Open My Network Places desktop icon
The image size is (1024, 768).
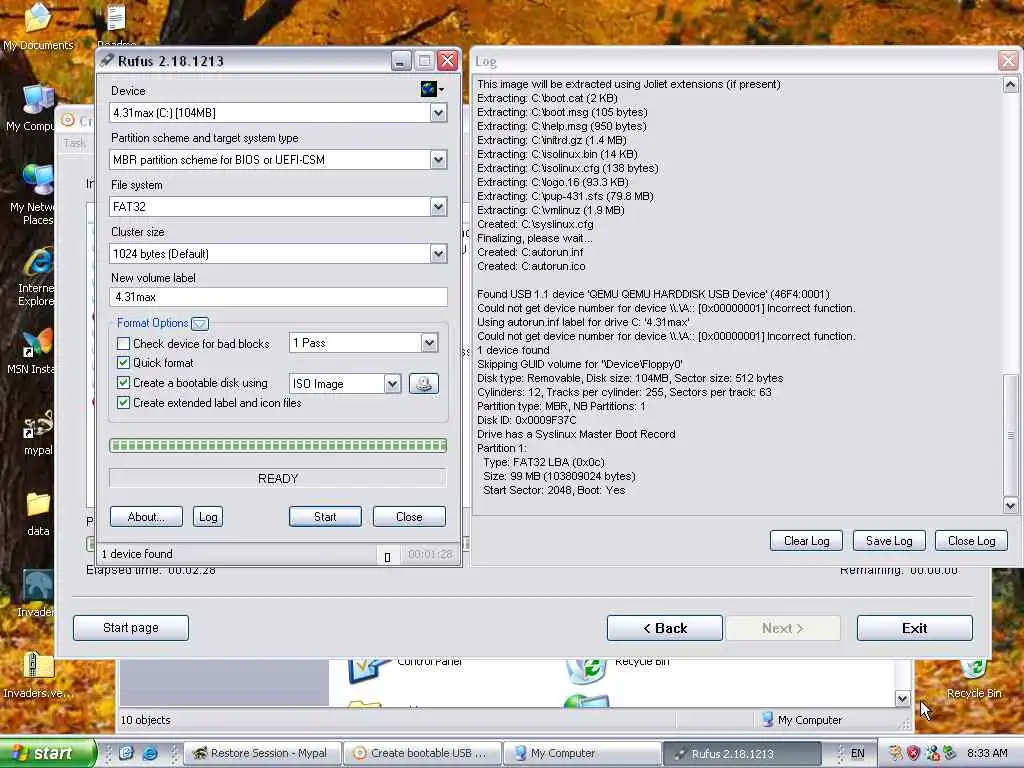[x=34, y=194]
